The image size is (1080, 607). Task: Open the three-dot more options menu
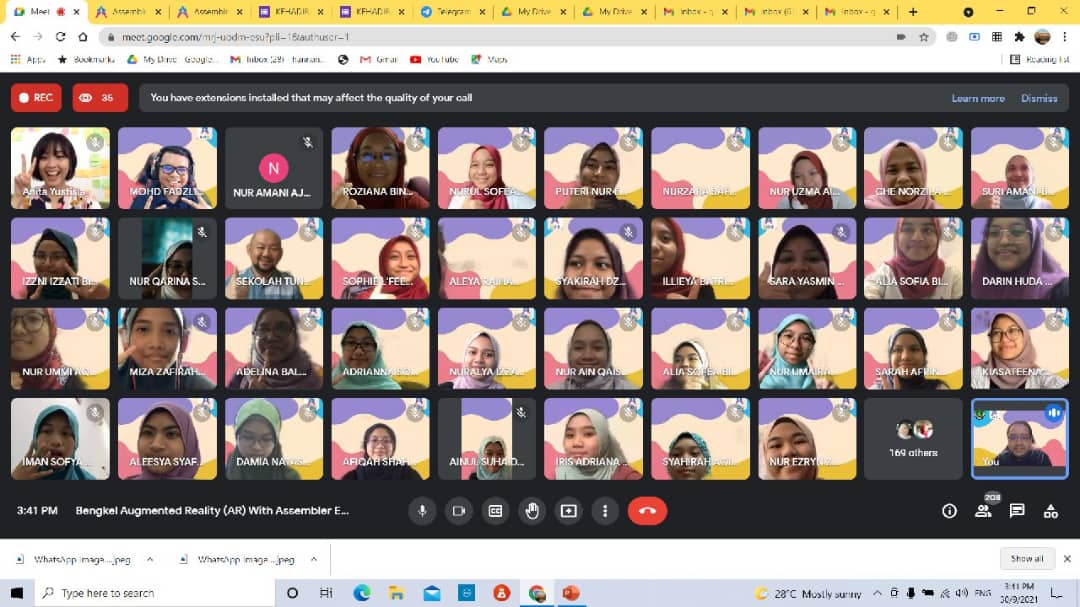pyautogui.click(x=604, y=510)
